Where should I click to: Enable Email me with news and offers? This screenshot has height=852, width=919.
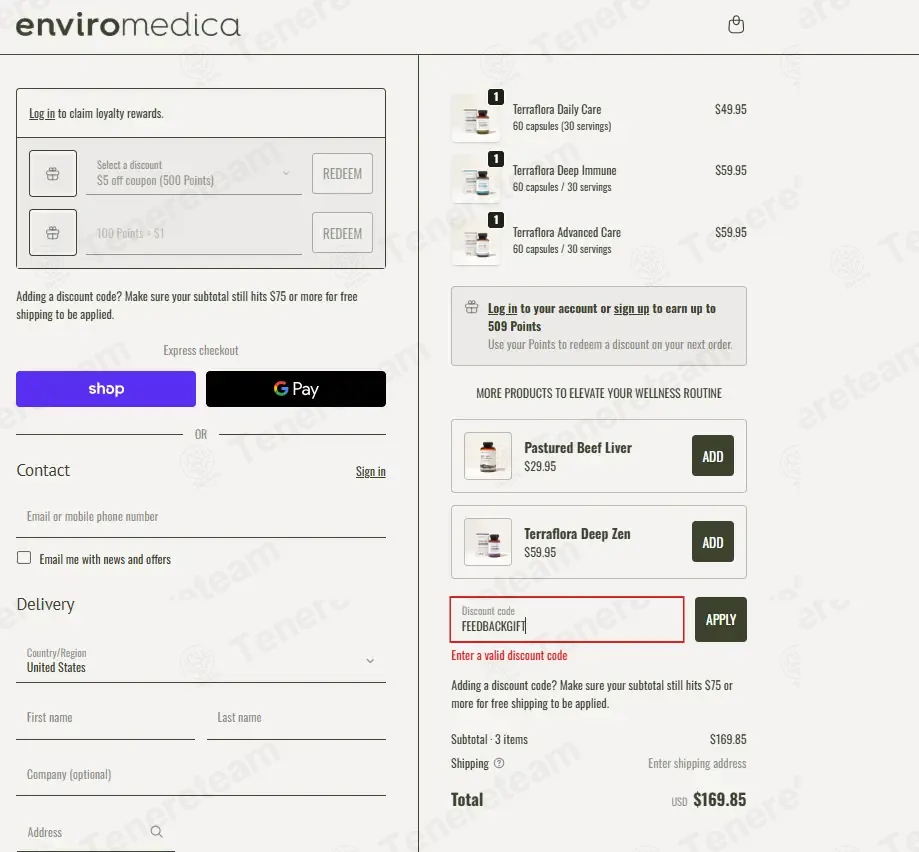tap(24, 558)
